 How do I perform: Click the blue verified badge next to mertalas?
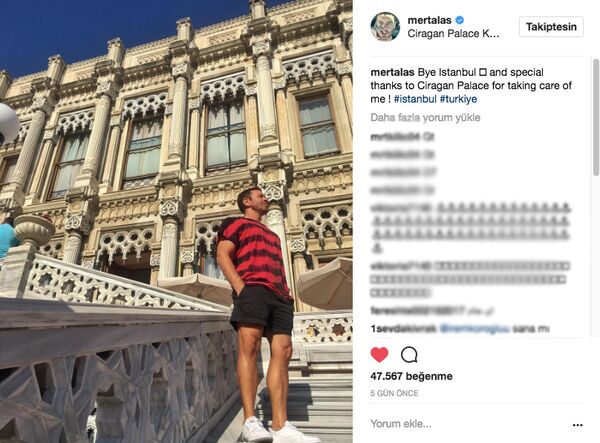[x=460, y=20]
